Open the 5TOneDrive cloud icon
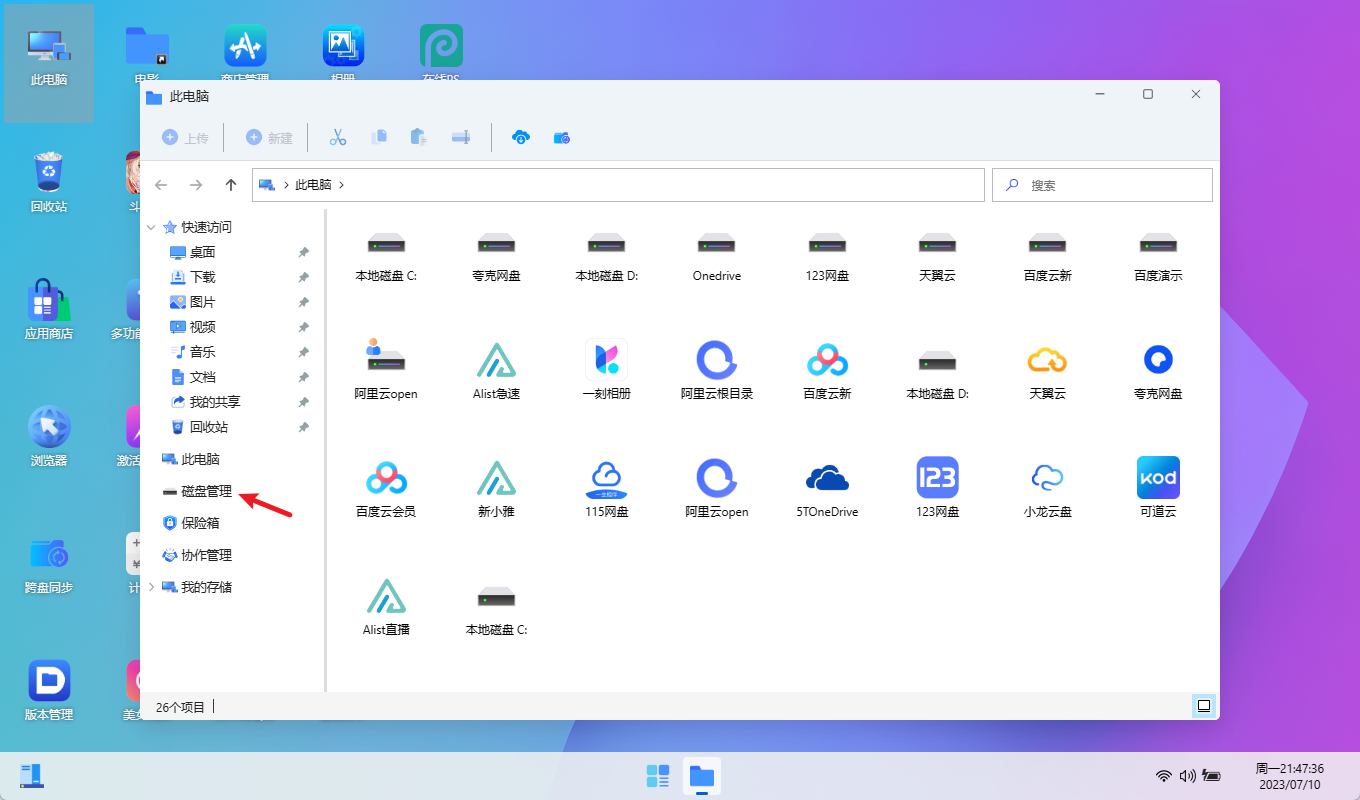Image resolution: width=1360 pixels, height=800 pixels. click(x=827, y=478)
